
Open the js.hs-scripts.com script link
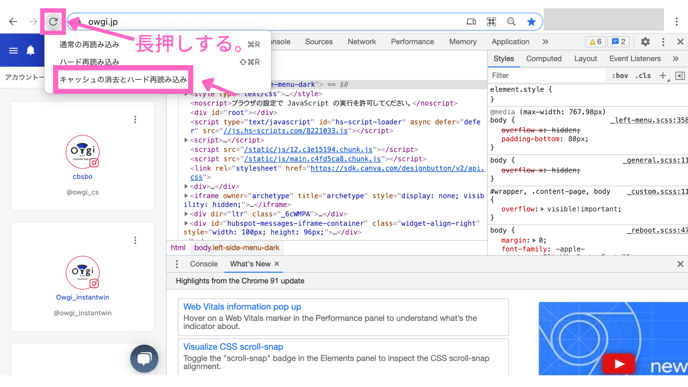coord(285,131)
